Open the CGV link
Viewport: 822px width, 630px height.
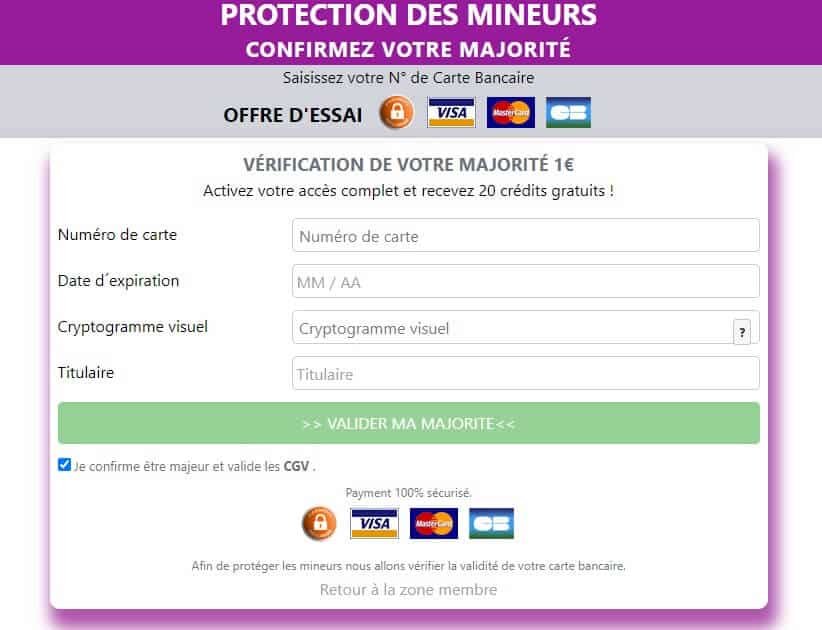tap(296, 466)
